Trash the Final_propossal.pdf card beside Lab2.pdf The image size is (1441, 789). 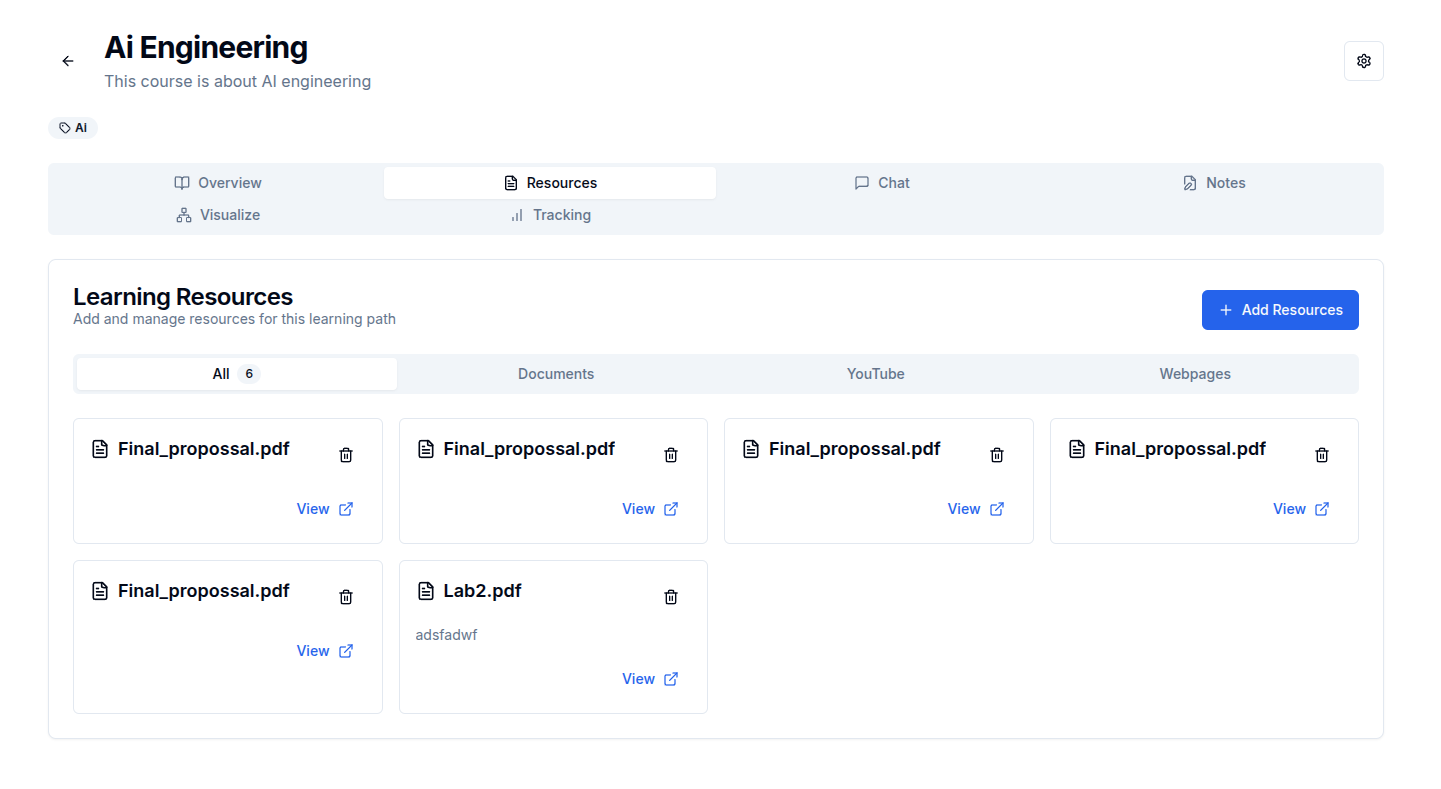pos(346,597)
